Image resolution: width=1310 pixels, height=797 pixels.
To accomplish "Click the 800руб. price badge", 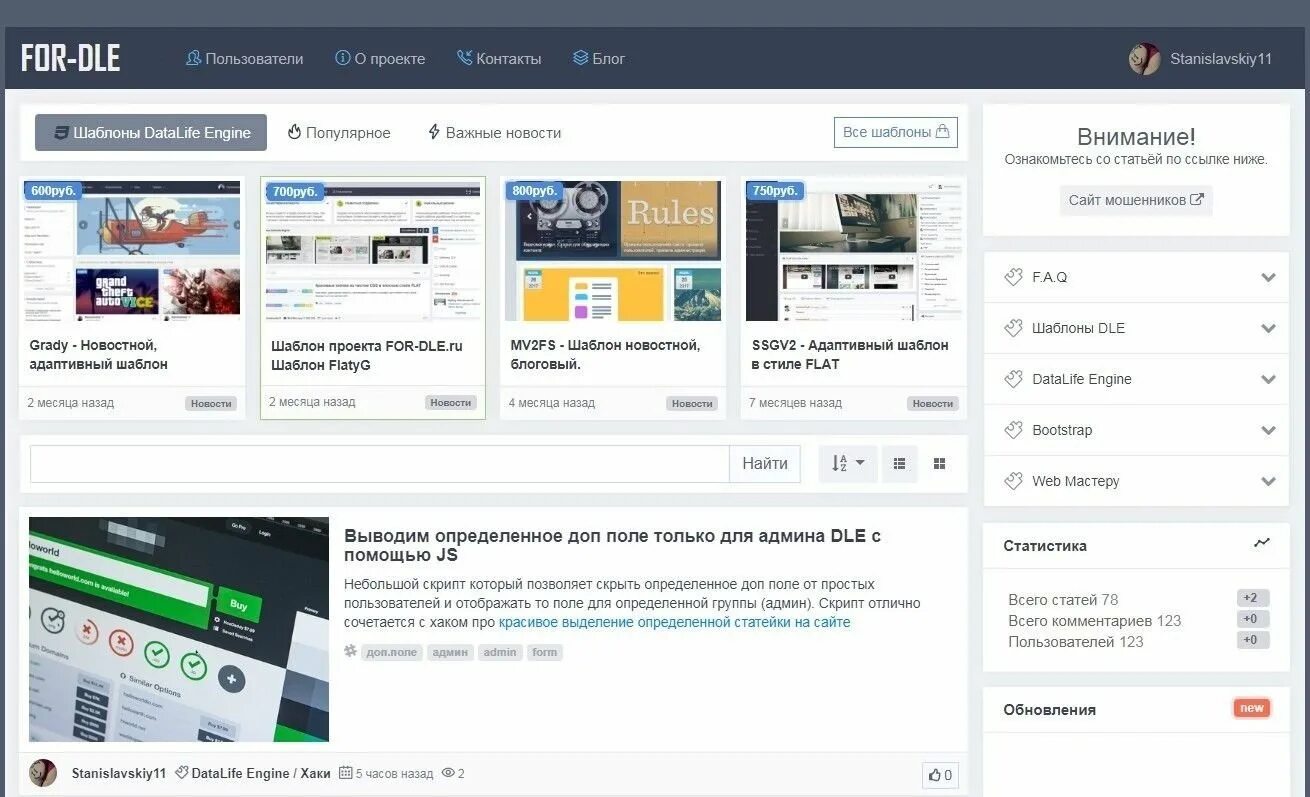I will coord(534,190).
